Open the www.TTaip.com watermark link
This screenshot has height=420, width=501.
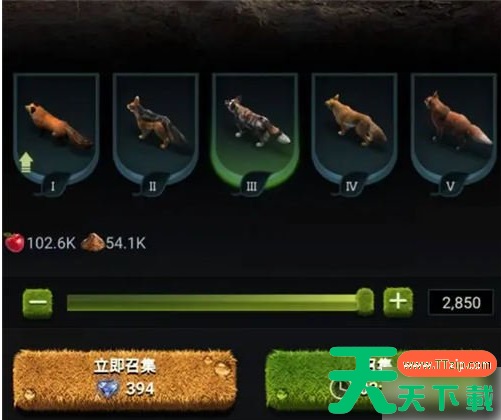(x=447, y=364)
